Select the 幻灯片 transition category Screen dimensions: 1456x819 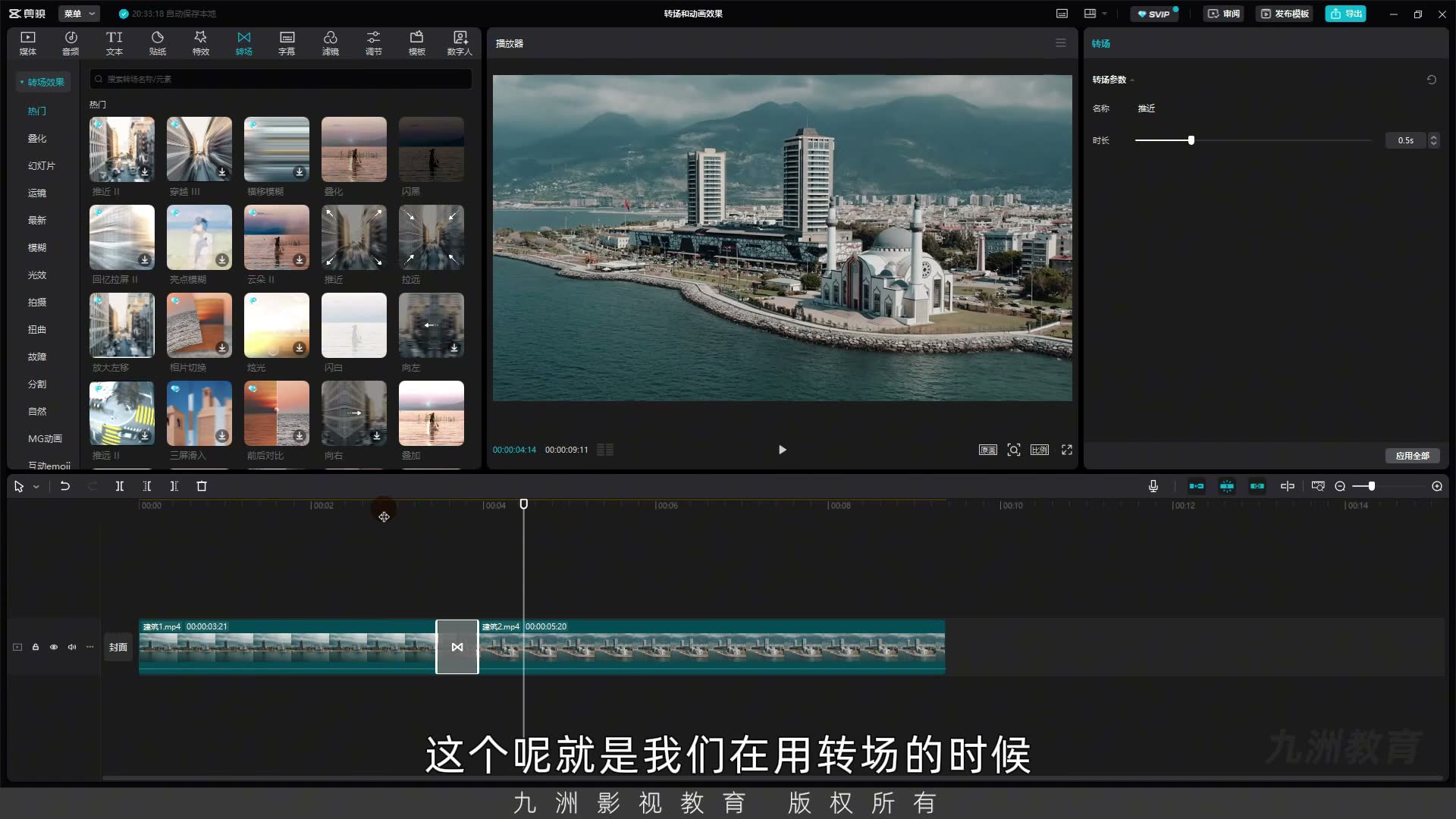coord(42,165)
